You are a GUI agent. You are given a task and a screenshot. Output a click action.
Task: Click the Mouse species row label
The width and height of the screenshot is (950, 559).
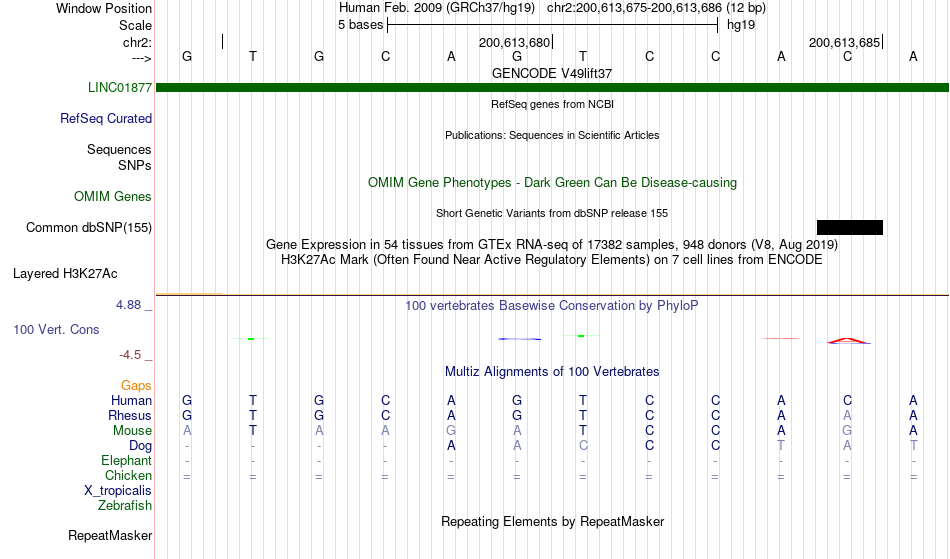point(132,431)
